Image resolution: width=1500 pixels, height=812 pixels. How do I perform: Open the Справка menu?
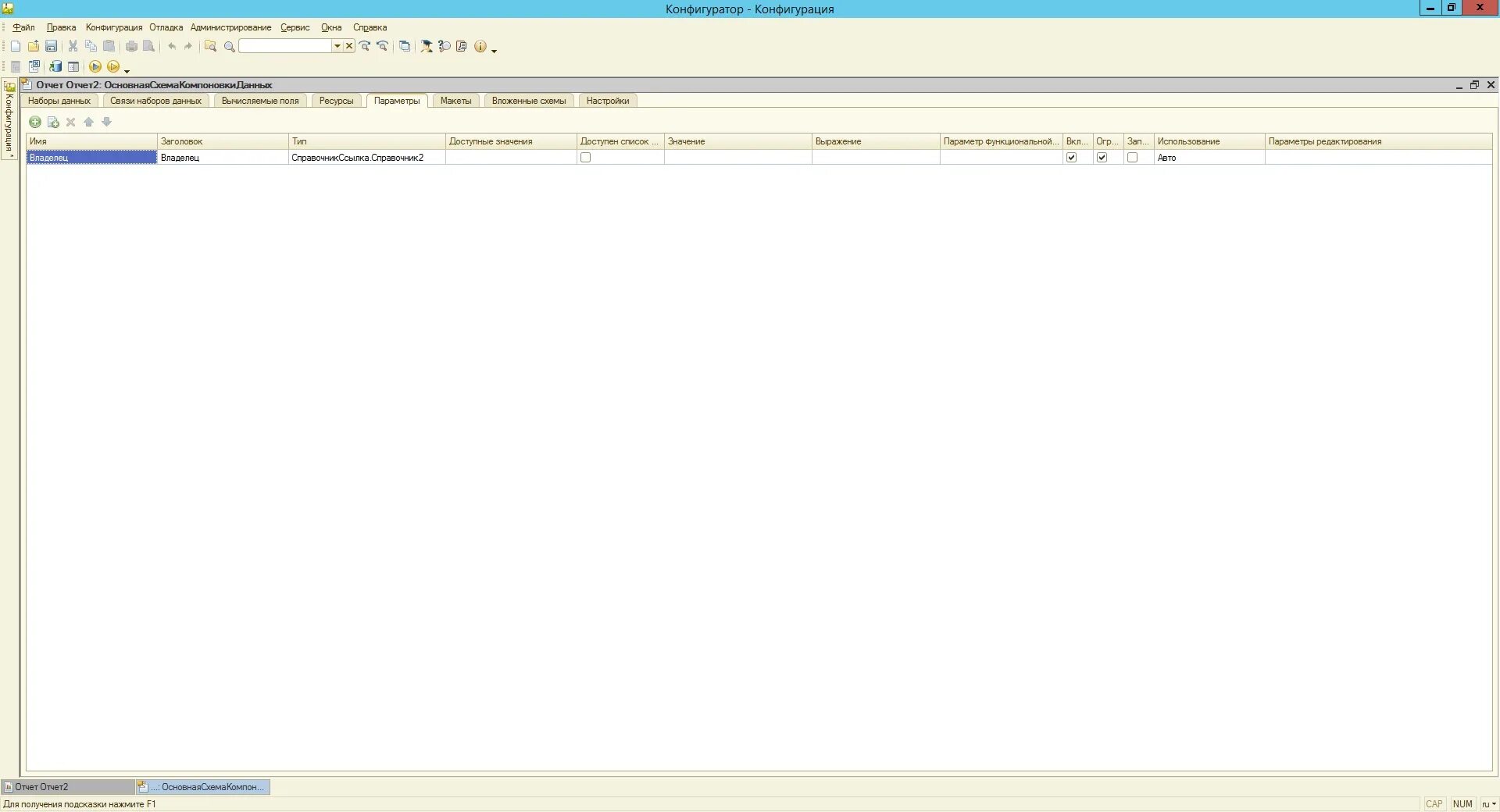click(370, 27)
